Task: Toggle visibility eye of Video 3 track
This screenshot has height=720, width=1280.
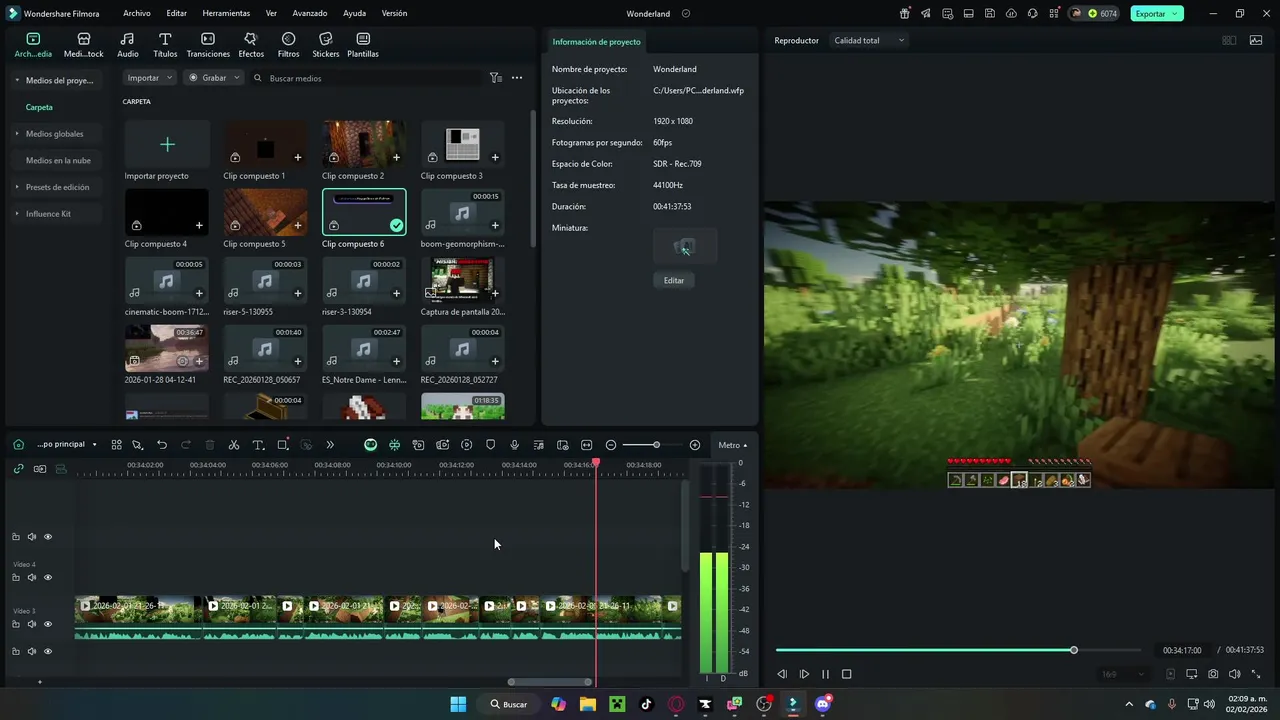Action: click(48, 624)
